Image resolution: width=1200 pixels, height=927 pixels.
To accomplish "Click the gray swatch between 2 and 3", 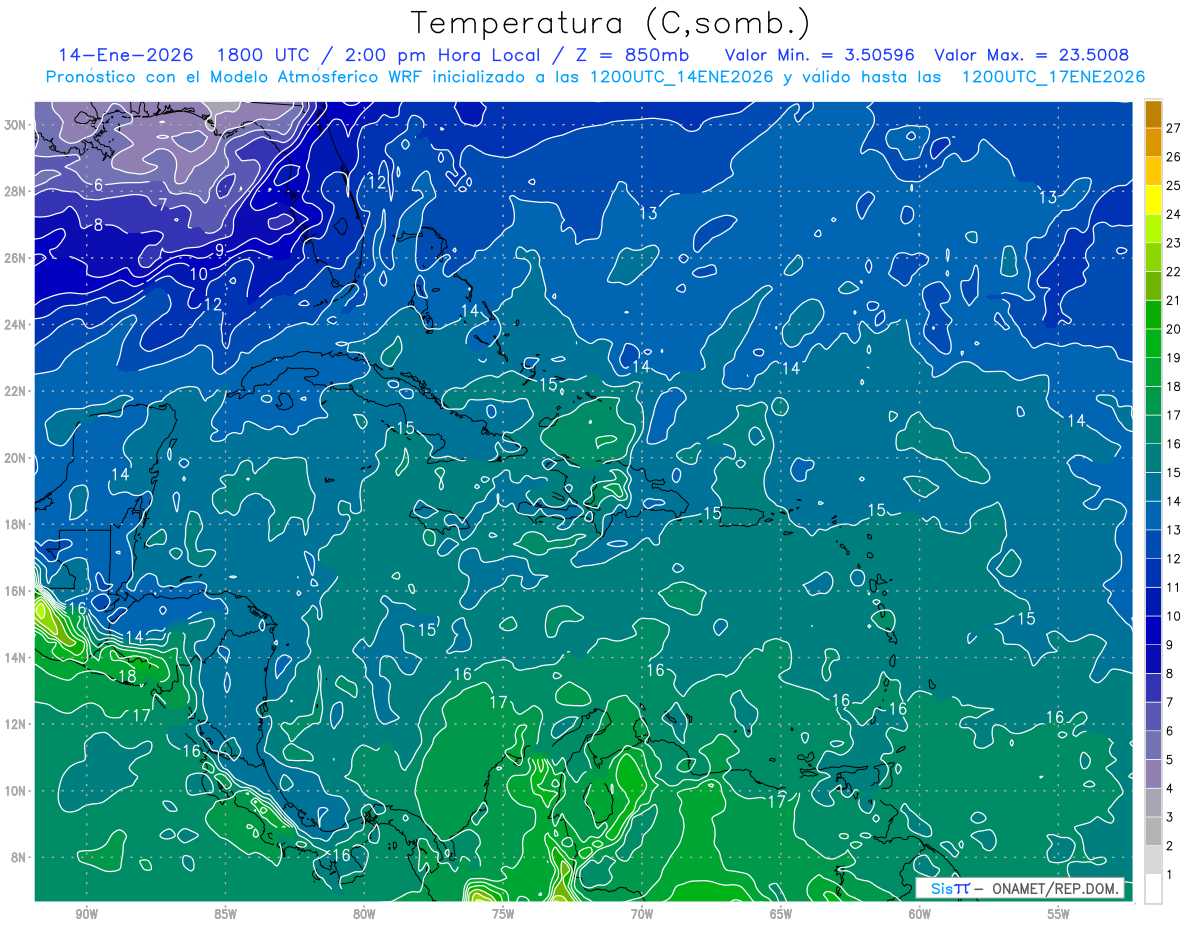I will pos(1153,831).
